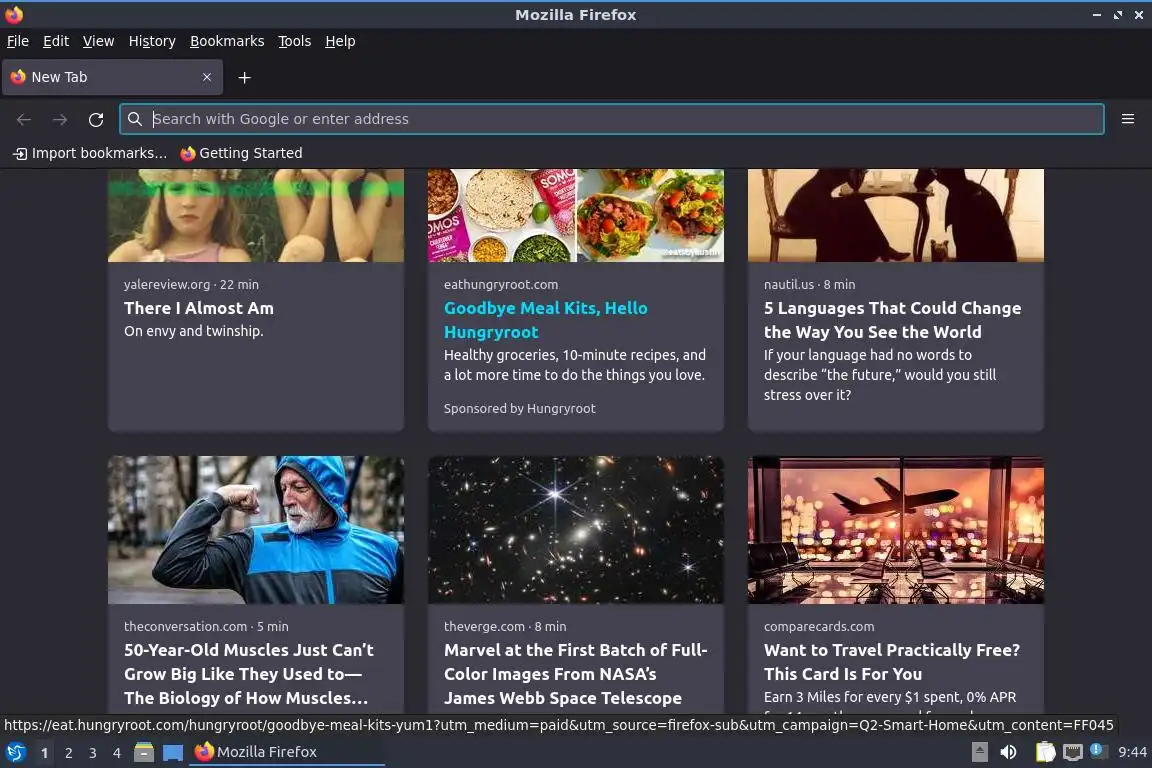The image size is (1152, 768).
Task: Open the Help menu
Action: point(340,41)
